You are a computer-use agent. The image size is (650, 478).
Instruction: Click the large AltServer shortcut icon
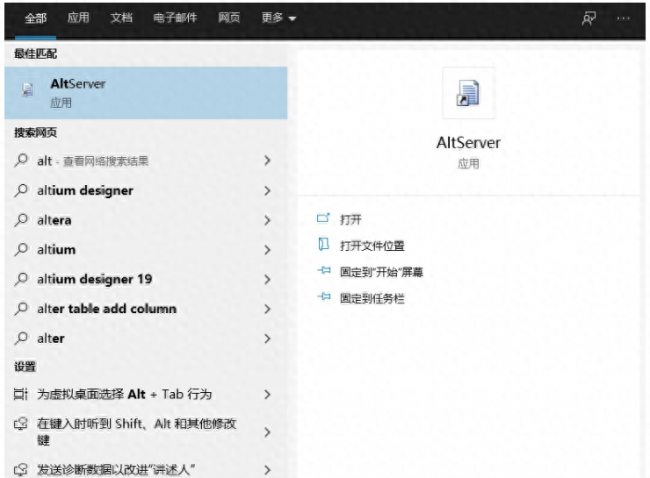(x=468, y=93)
